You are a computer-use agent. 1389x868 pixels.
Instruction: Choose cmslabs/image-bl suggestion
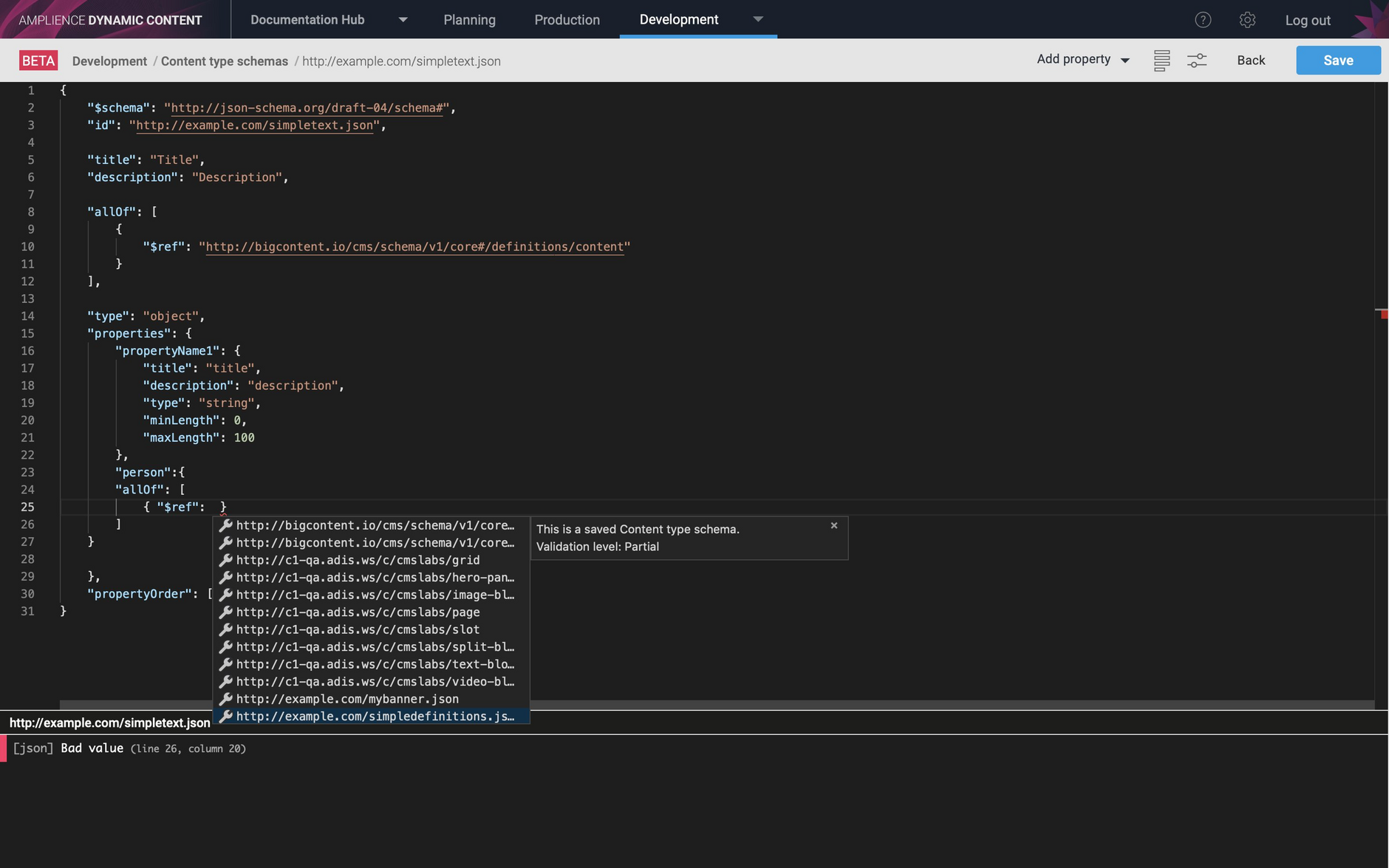pos(371,595)
